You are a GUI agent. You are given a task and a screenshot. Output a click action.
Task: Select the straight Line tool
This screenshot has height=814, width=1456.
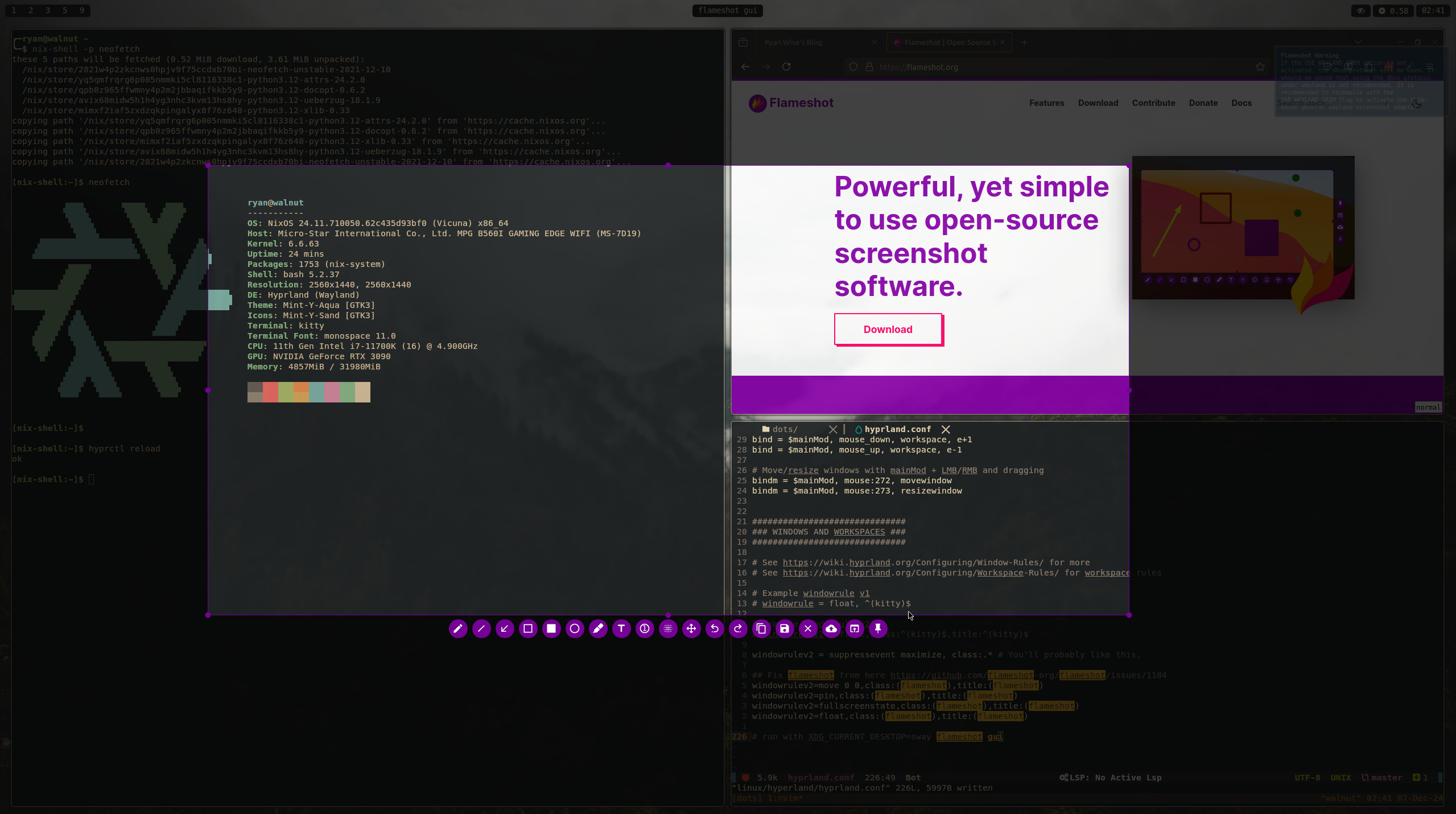point(481,628)
